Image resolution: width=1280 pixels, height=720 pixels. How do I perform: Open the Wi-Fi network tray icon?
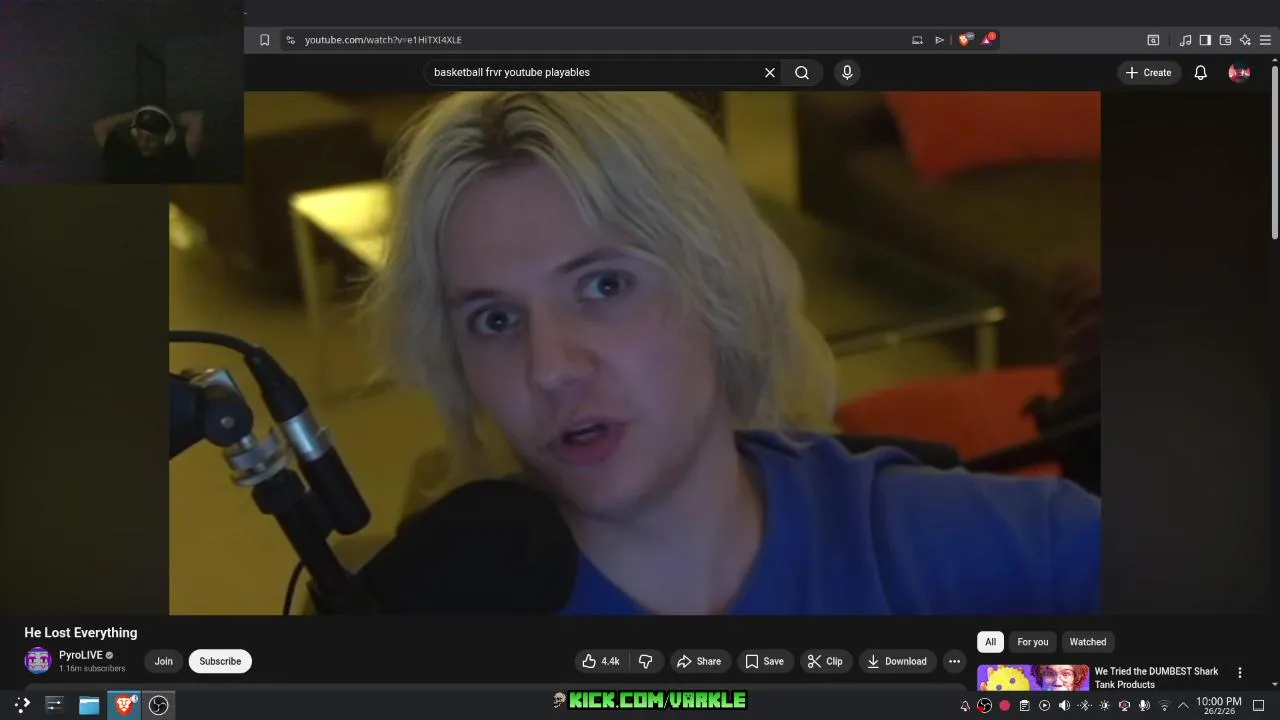1164,706
